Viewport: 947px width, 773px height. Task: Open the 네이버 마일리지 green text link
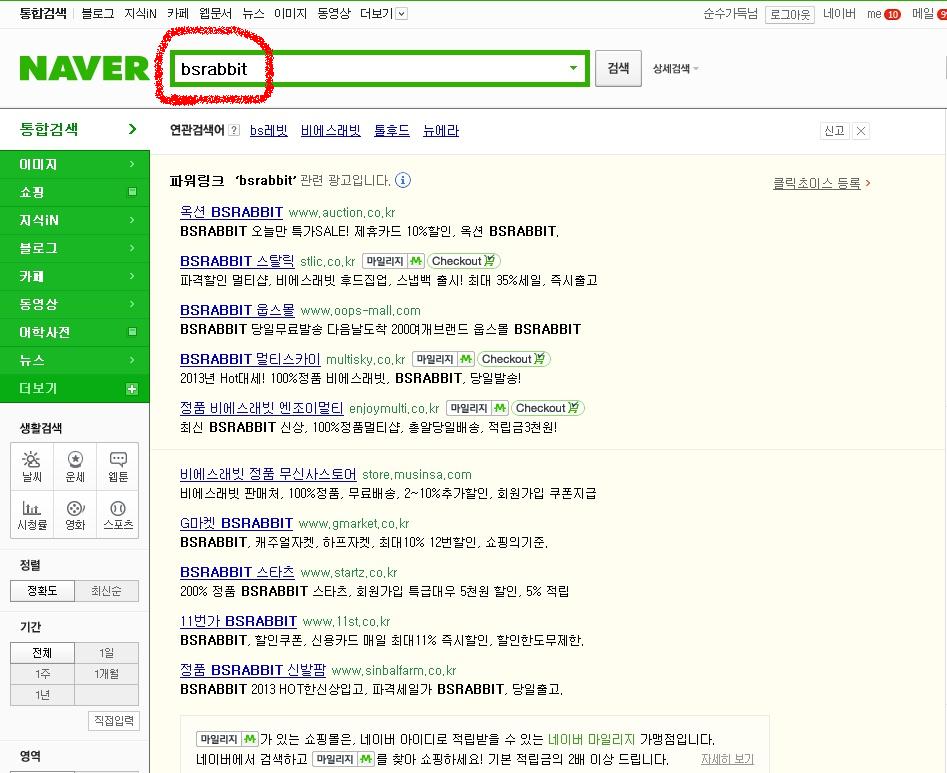click(591, 739)
